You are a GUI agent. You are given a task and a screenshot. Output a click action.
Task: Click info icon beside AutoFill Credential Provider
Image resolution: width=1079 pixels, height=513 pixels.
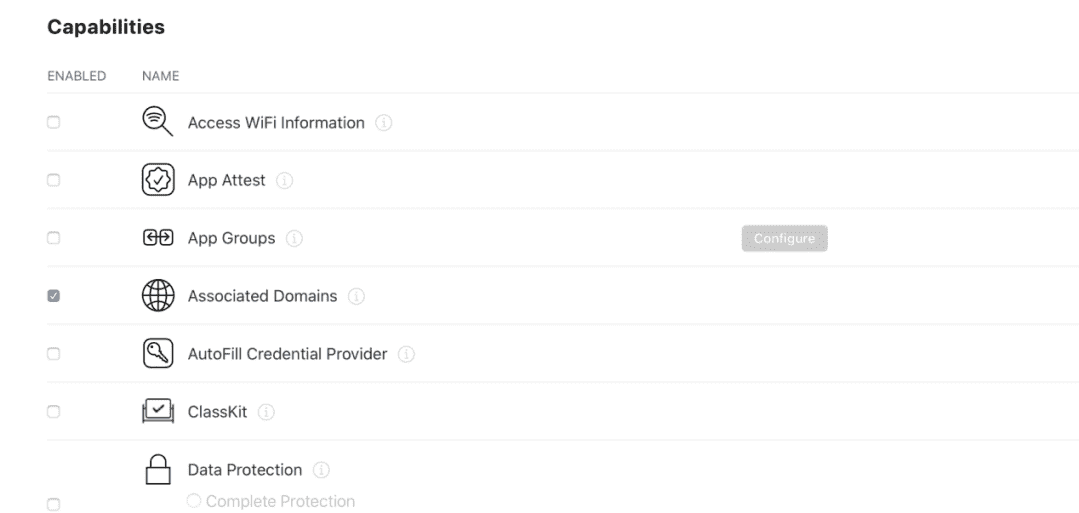coord(406,354)
